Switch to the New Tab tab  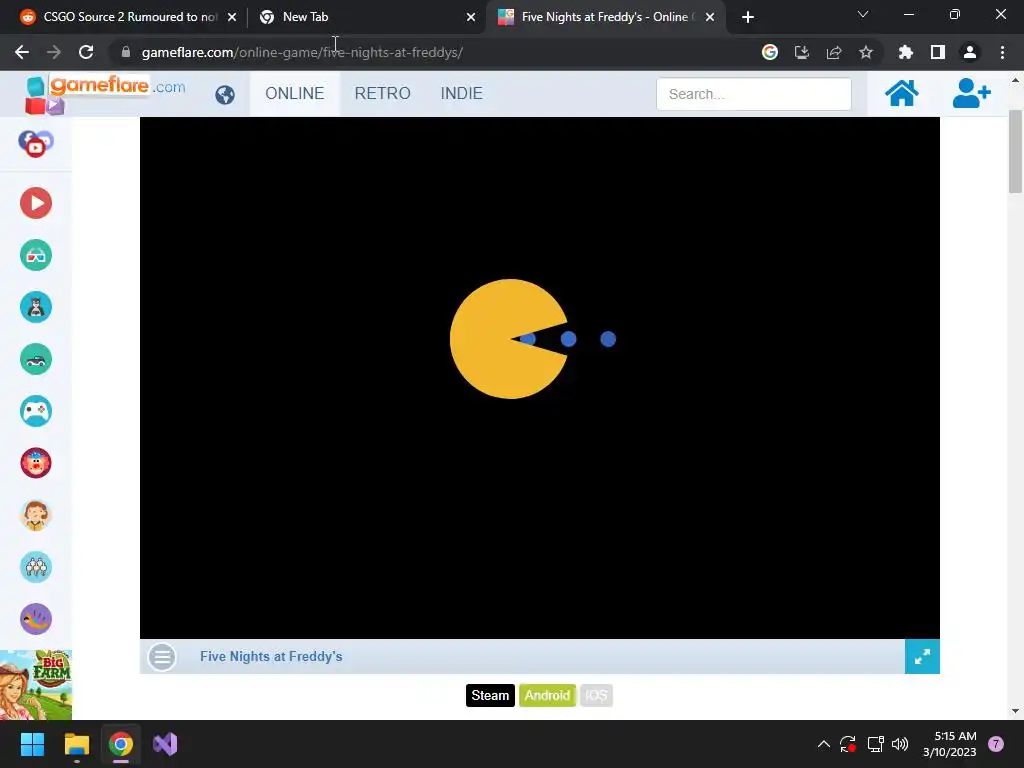point(366,17)
